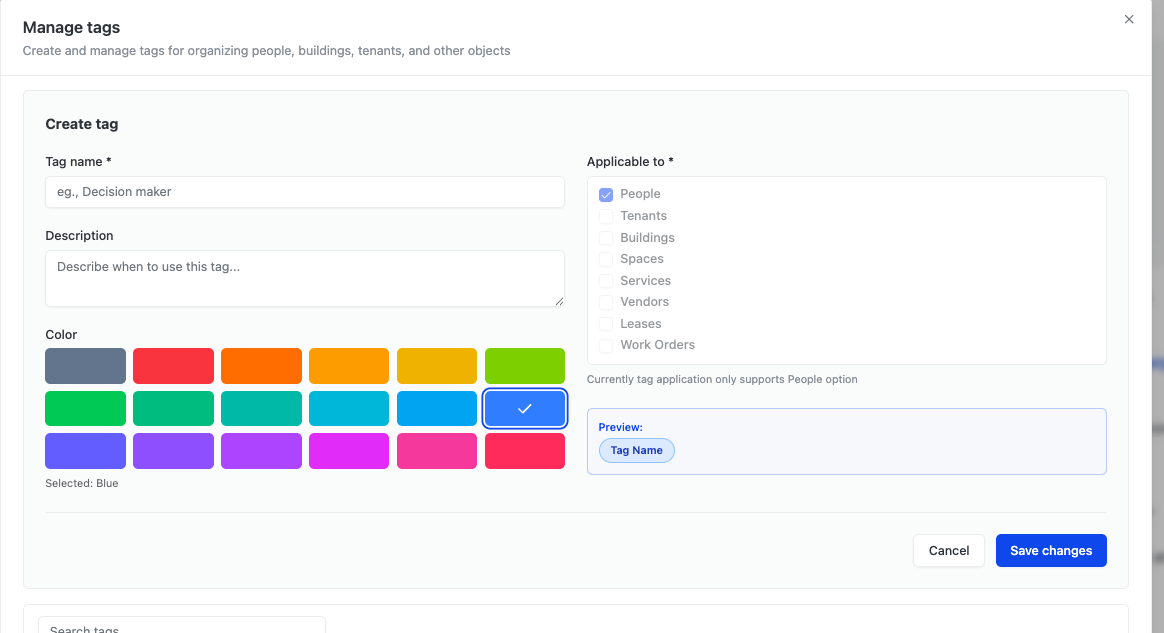
Task: Pick the hot pink color swatch
Action: point(437,451)
